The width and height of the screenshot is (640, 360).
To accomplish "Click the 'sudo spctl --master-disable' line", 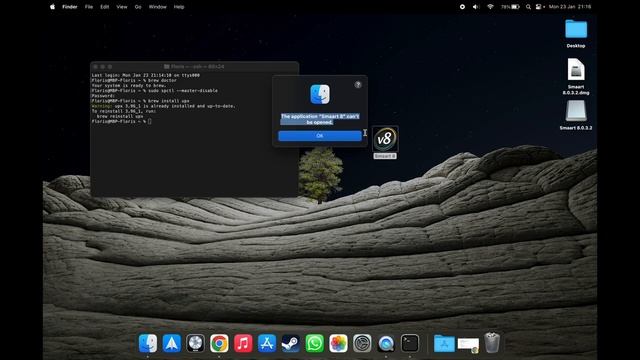I will 154,91.
